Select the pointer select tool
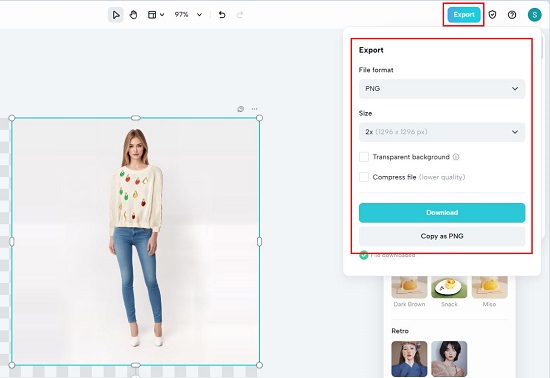 tap(116, 15)
